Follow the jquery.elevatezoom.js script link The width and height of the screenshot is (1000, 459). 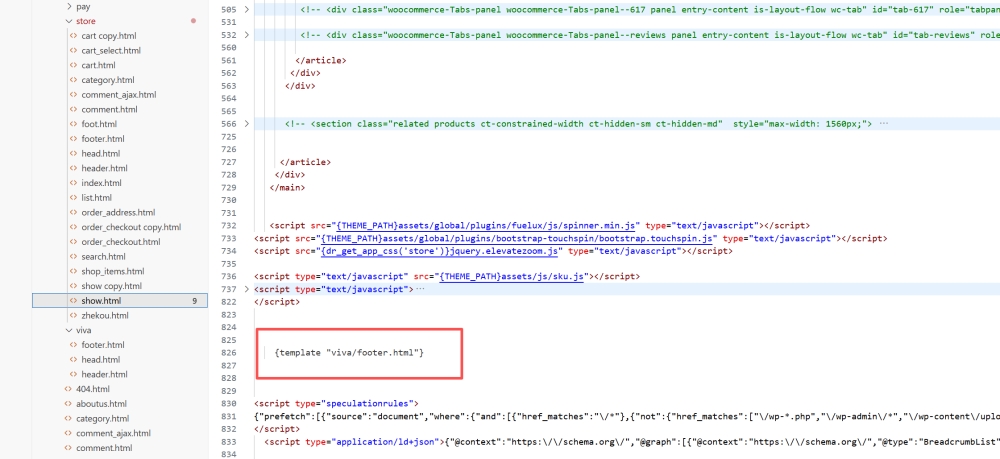coord(439,251)
